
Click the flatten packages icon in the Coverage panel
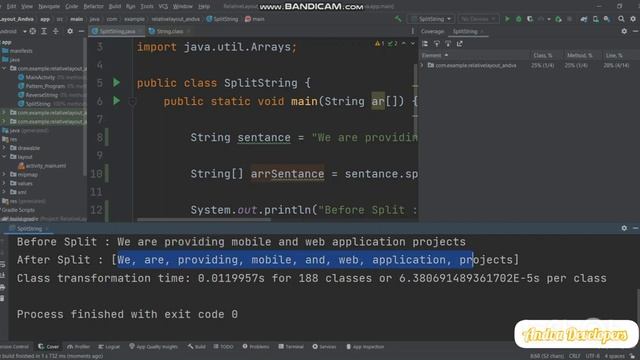[425, 44]
